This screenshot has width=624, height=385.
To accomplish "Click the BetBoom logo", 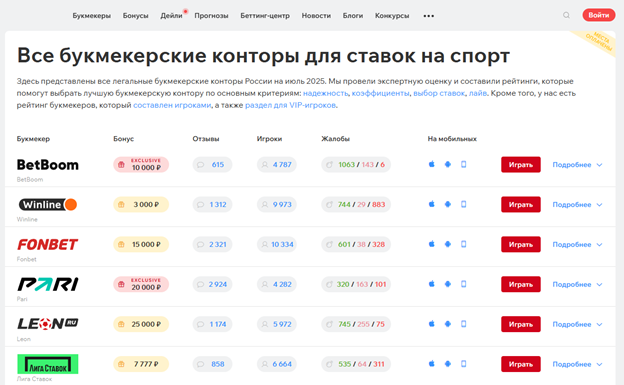I will click(48, 165).
